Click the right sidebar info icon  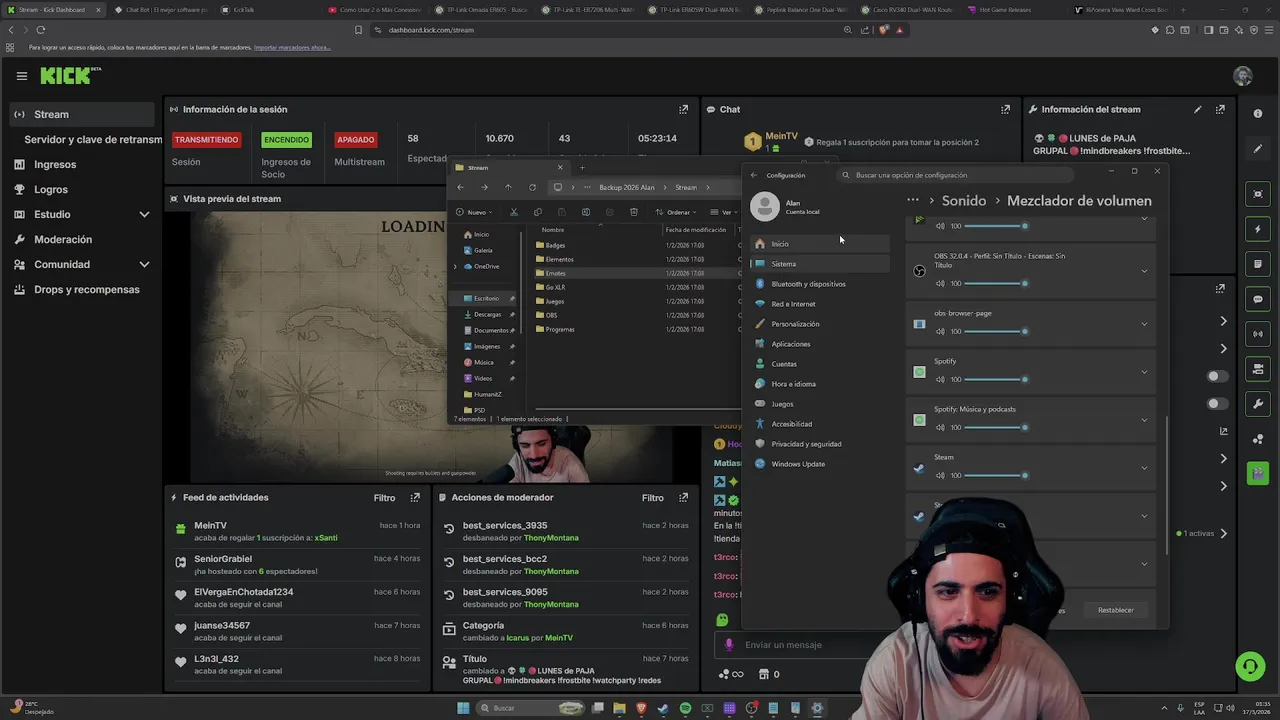[x=1258, y=114]
